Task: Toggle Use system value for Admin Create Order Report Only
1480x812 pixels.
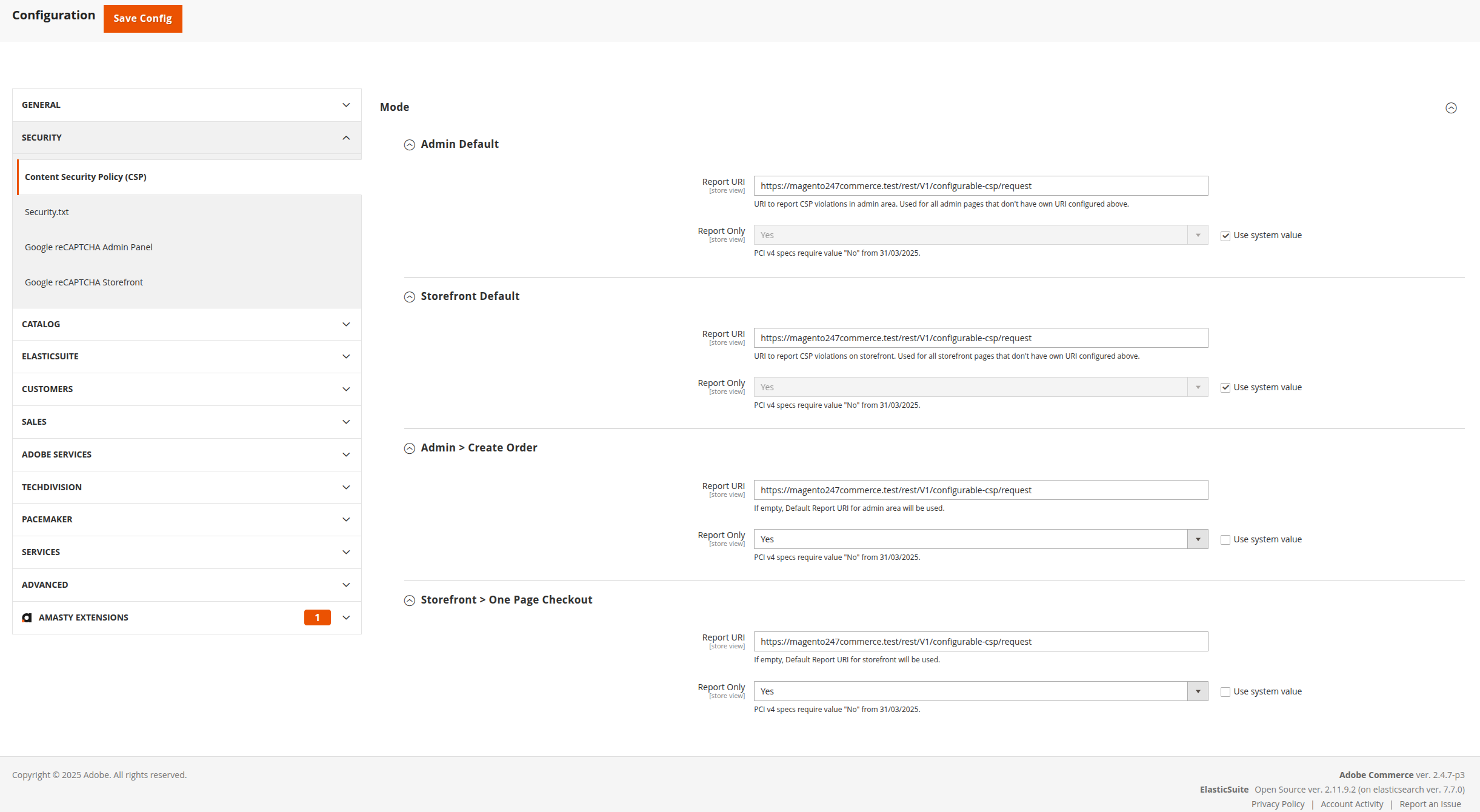Action: pos(1225,539)
